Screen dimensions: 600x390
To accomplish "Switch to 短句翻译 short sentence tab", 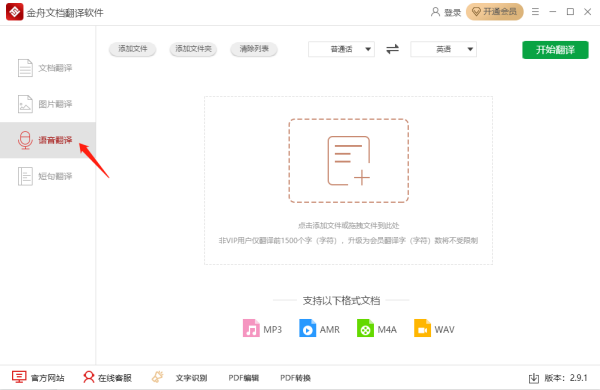I will 47,176.
